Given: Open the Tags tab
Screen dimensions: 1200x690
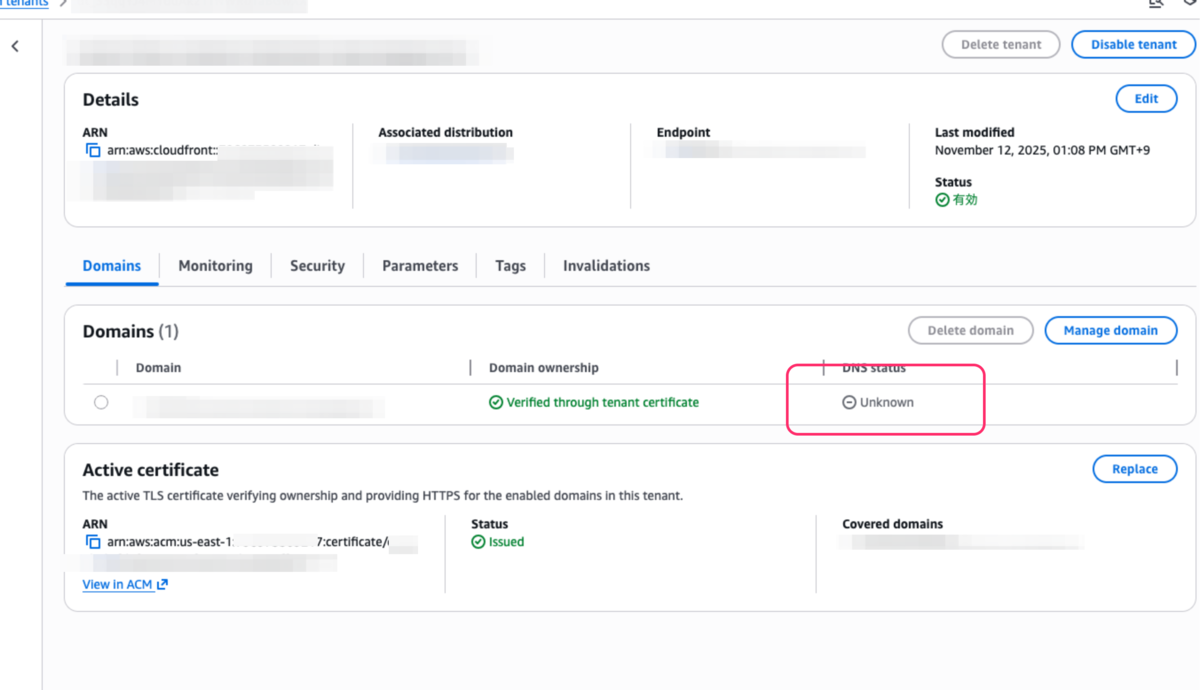Looking at the screenshot, I should click(x=510, y=266).
